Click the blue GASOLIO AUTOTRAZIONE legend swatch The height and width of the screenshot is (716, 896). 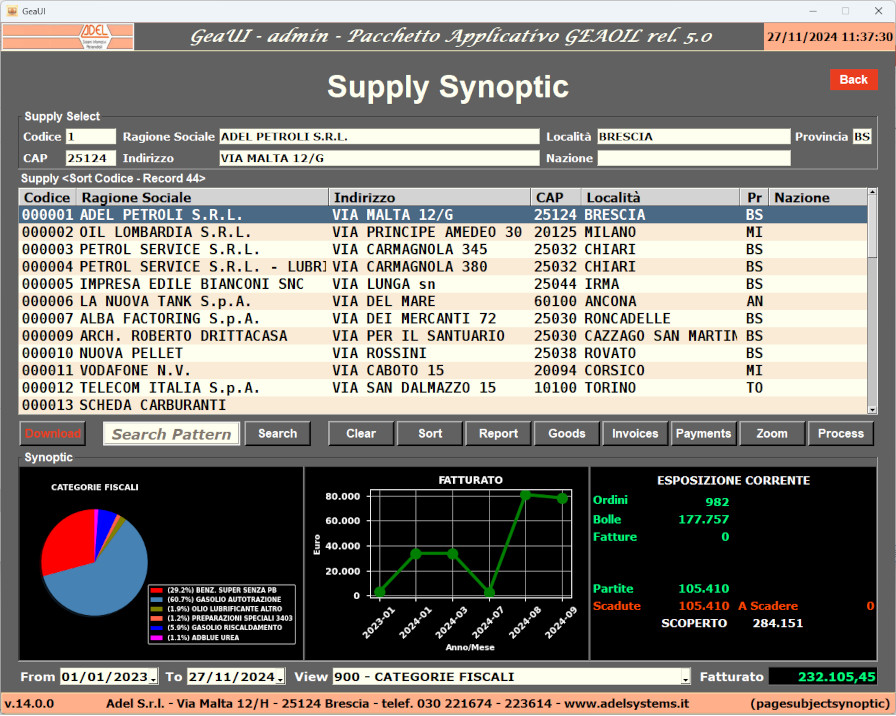(157, 600)
